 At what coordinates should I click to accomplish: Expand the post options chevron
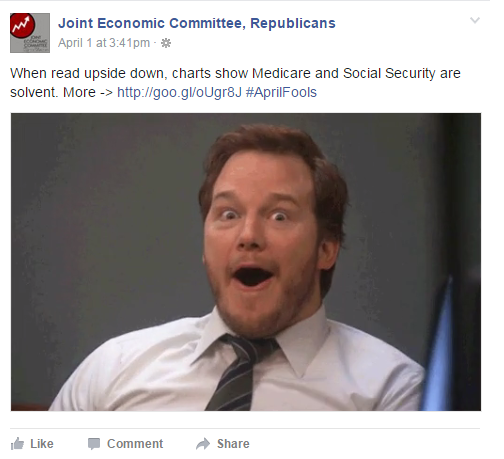click(475, 20)
